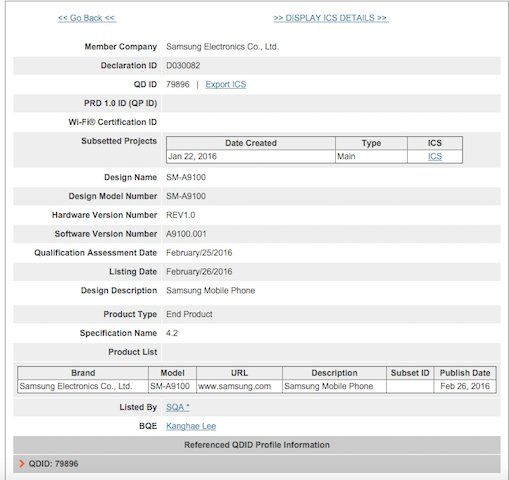Image resolution: width=509 pixels, height=480 pixels.
Task: Click the Go Back link
Action: coord(87,18)
